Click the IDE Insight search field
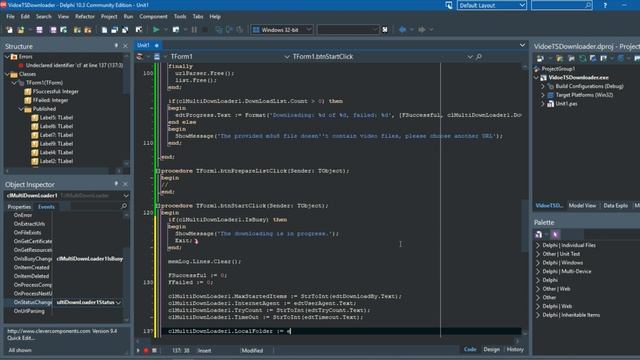 (561, 5)
